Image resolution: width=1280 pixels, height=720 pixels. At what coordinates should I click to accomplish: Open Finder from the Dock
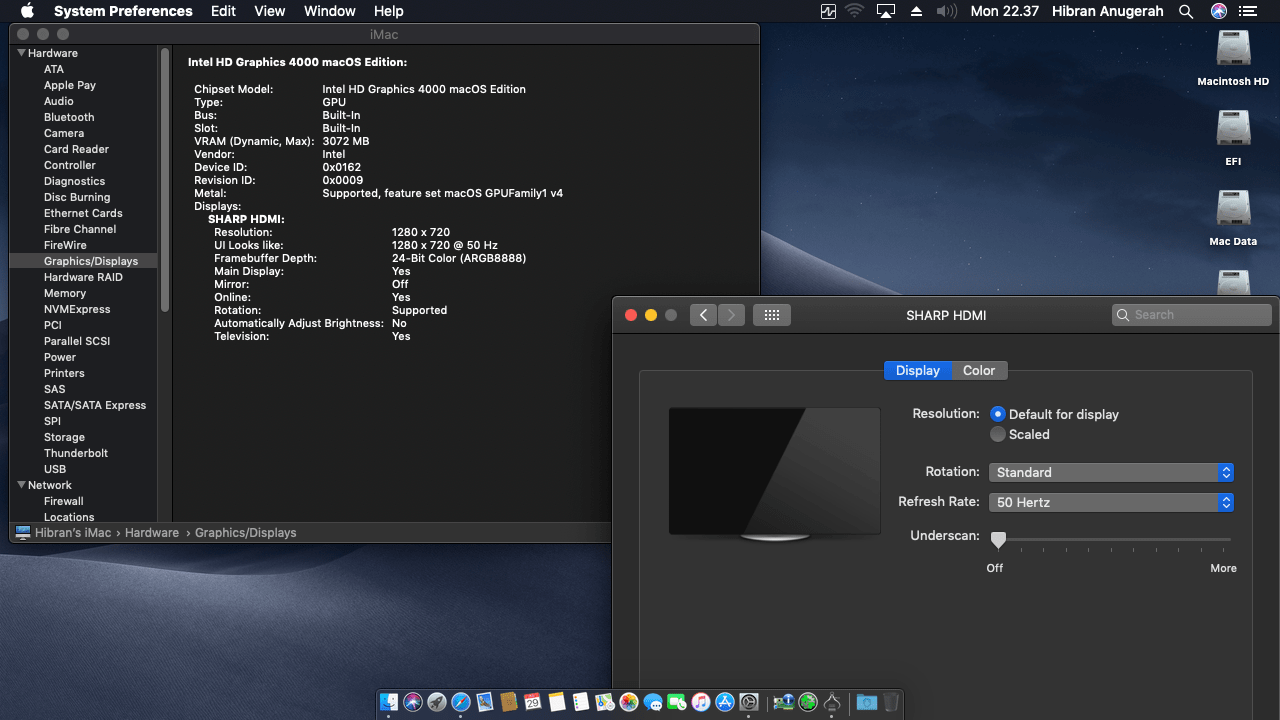pos(389,703)
